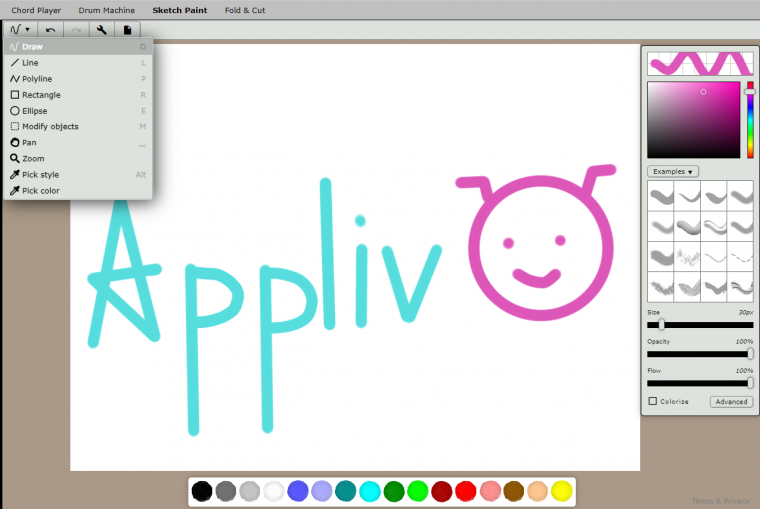
Task: Select first brush preset in bottom row
Action: point(661,287)
